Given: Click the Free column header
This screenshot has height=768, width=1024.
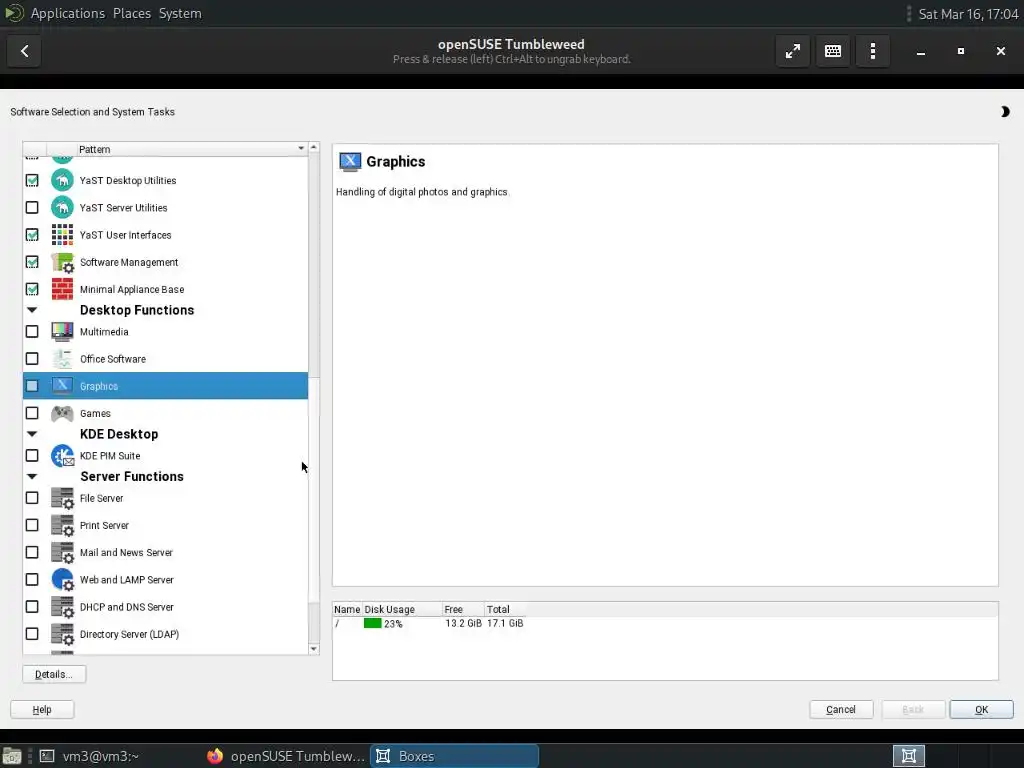Looking at the screenshot, I should 463,609.
